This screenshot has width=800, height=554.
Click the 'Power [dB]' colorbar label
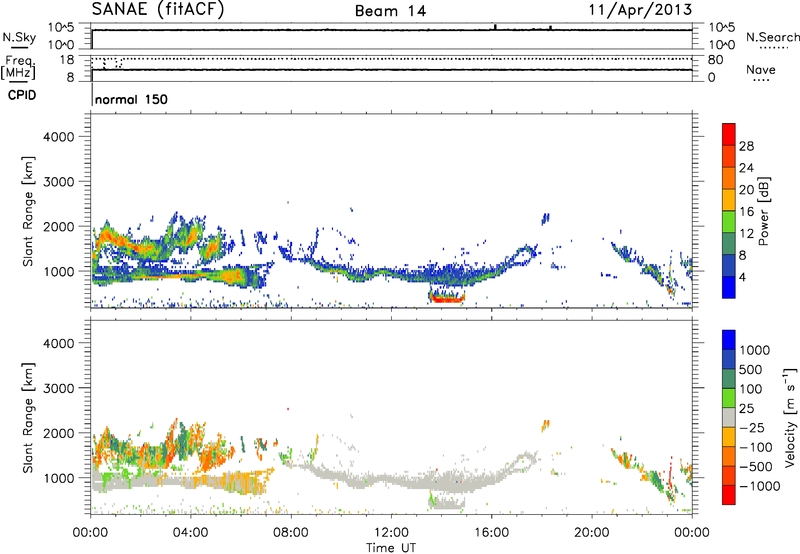point(763,211)
